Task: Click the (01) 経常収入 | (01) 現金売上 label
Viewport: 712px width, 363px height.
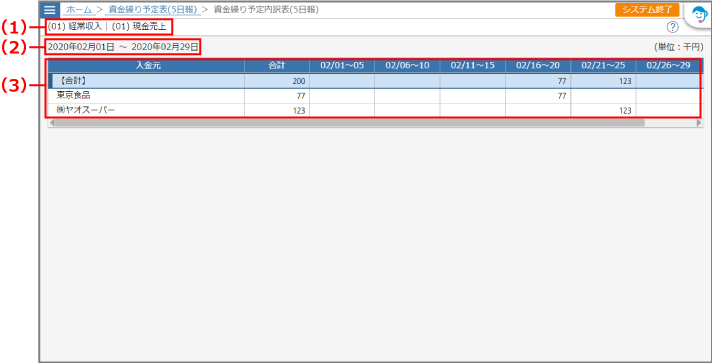Action: 108,27
